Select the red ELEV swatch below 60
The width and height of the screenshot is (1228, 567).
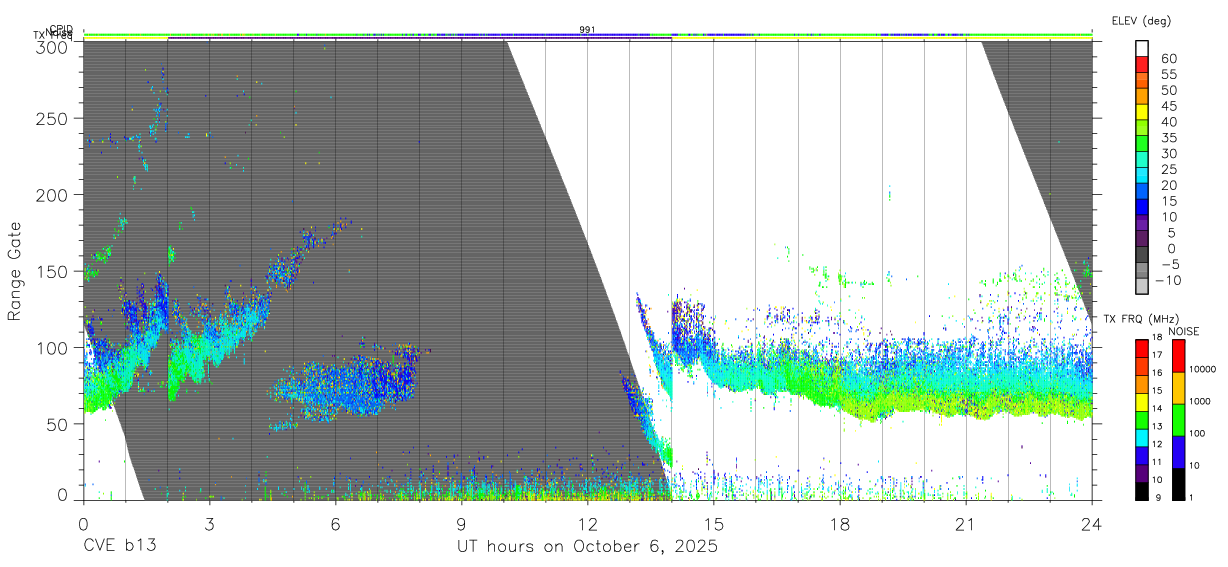click(1143, 65)
